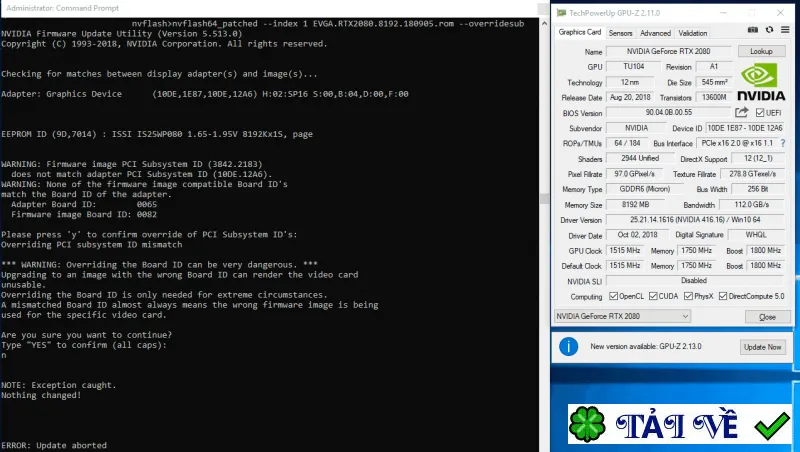This screenshot has height=452, width=800.
Task: Click the GPU-Z screenshot camera icon
Action: coord(753,30)
